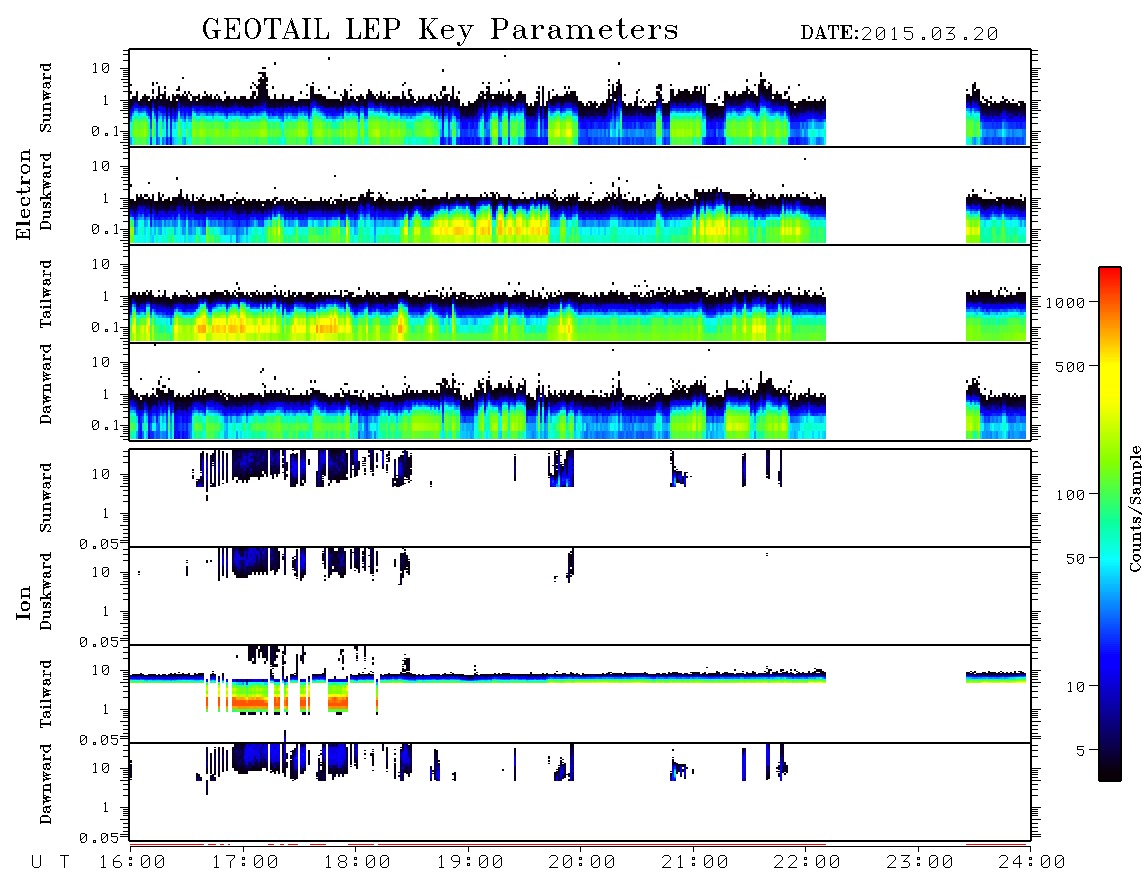1142x880 pixels.
Task: Click the 22:00 time axis label
Action: click(x=807, y=862)
